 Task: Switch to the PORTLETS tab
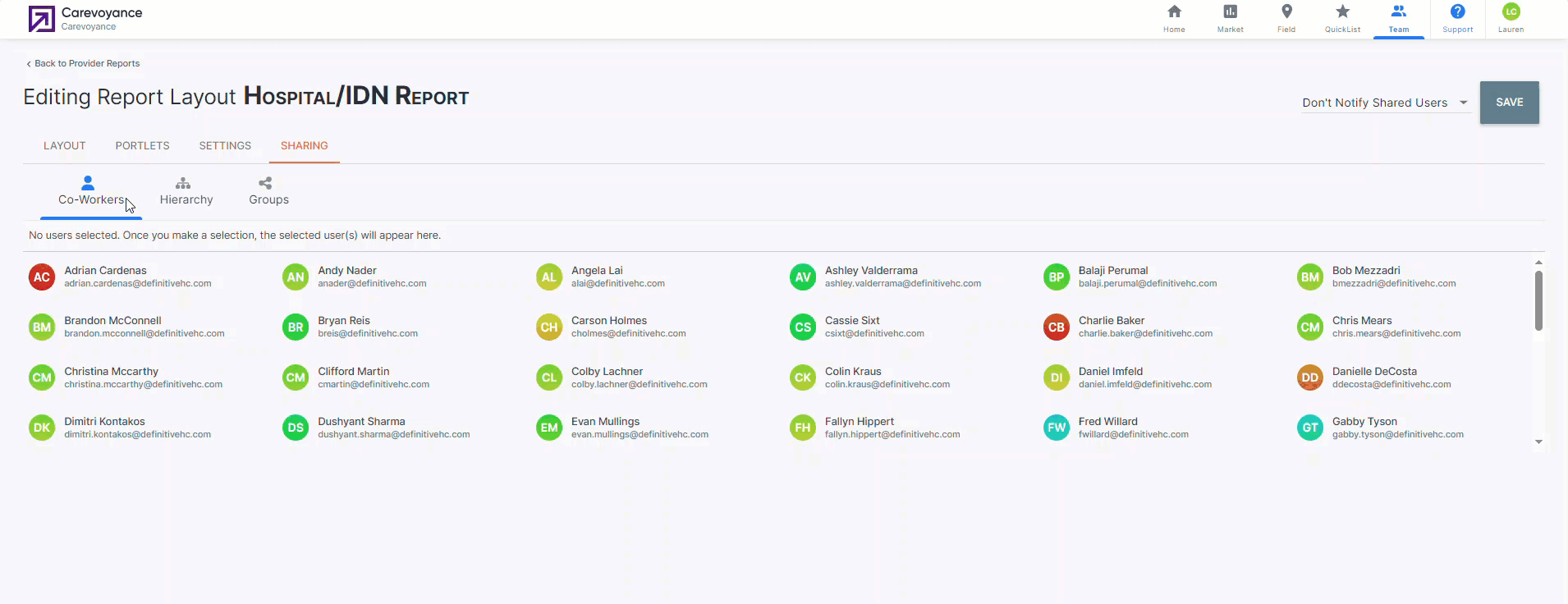point(142,145)
